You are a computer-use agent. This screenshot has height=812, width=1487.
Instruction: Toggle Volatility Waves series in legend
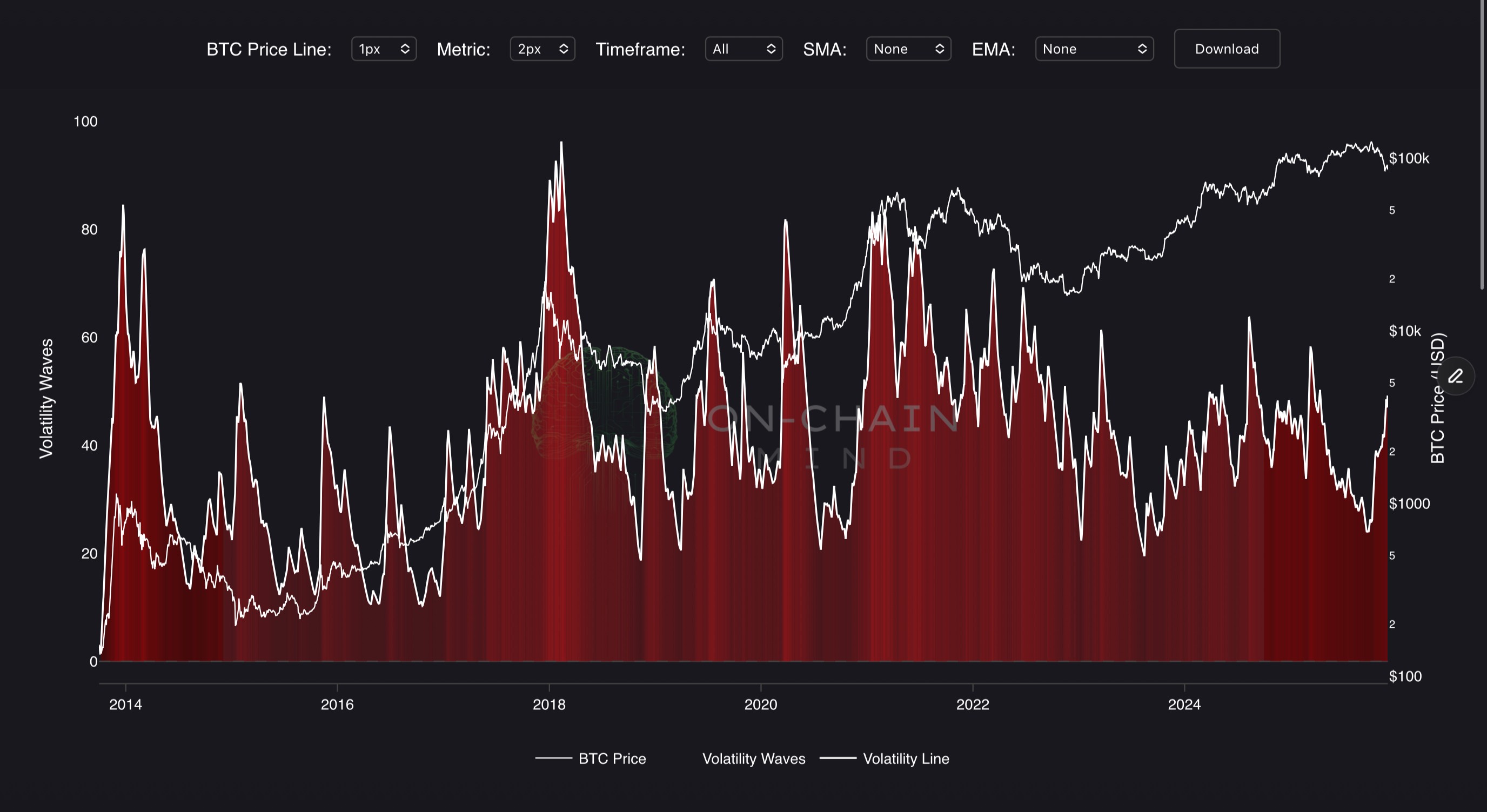click(753, 759)
